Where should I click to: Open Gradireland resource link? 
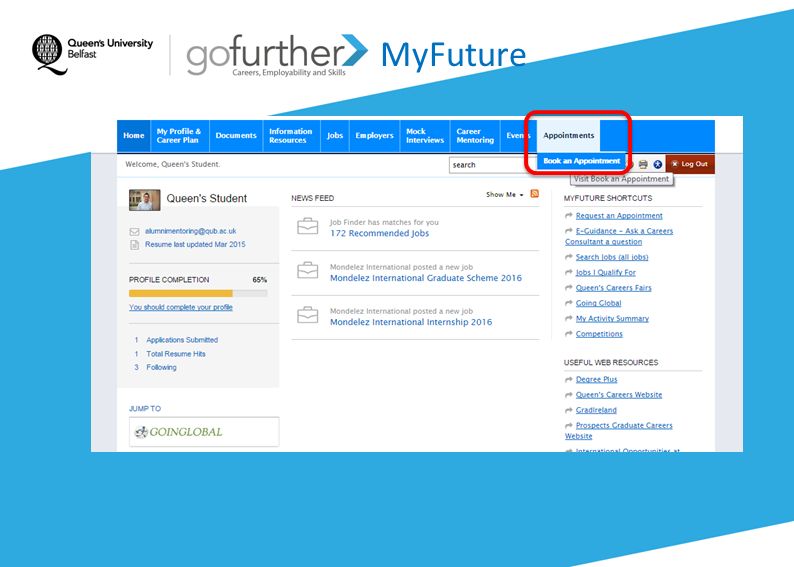[596, 410]
